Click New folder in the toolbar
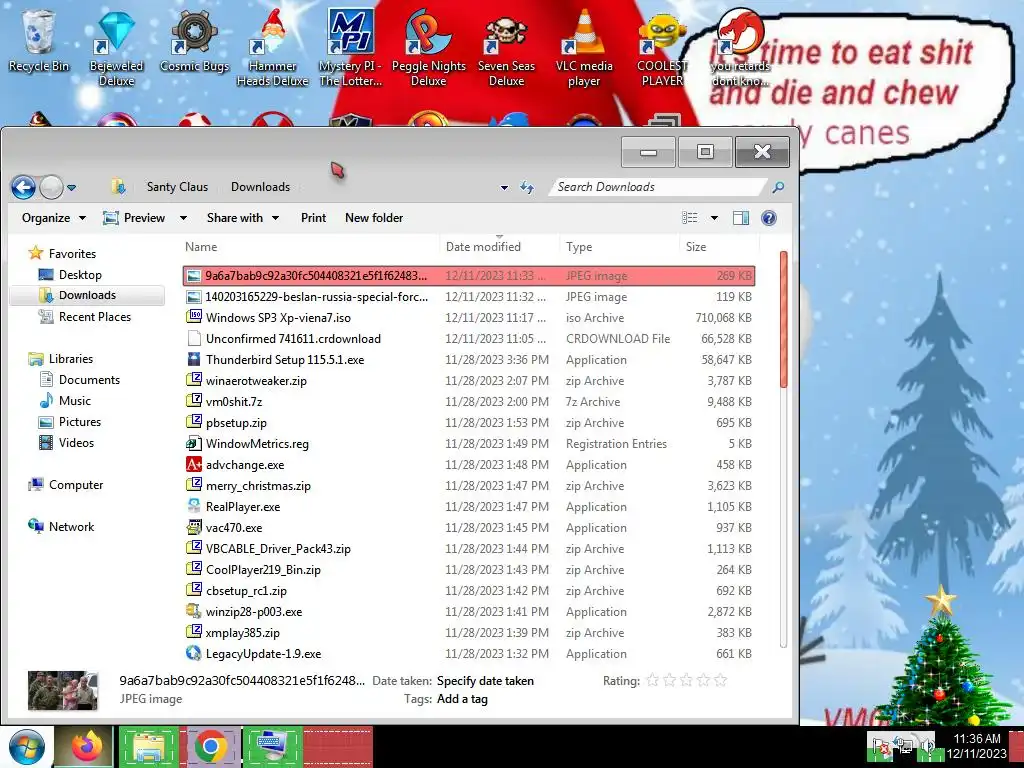1024x768 pixels. click(x=374, y=217)
